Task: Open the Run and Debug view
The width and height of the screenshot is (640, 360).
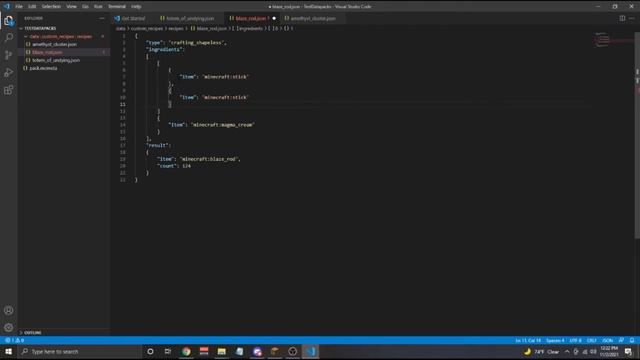Action: (9, 73)
